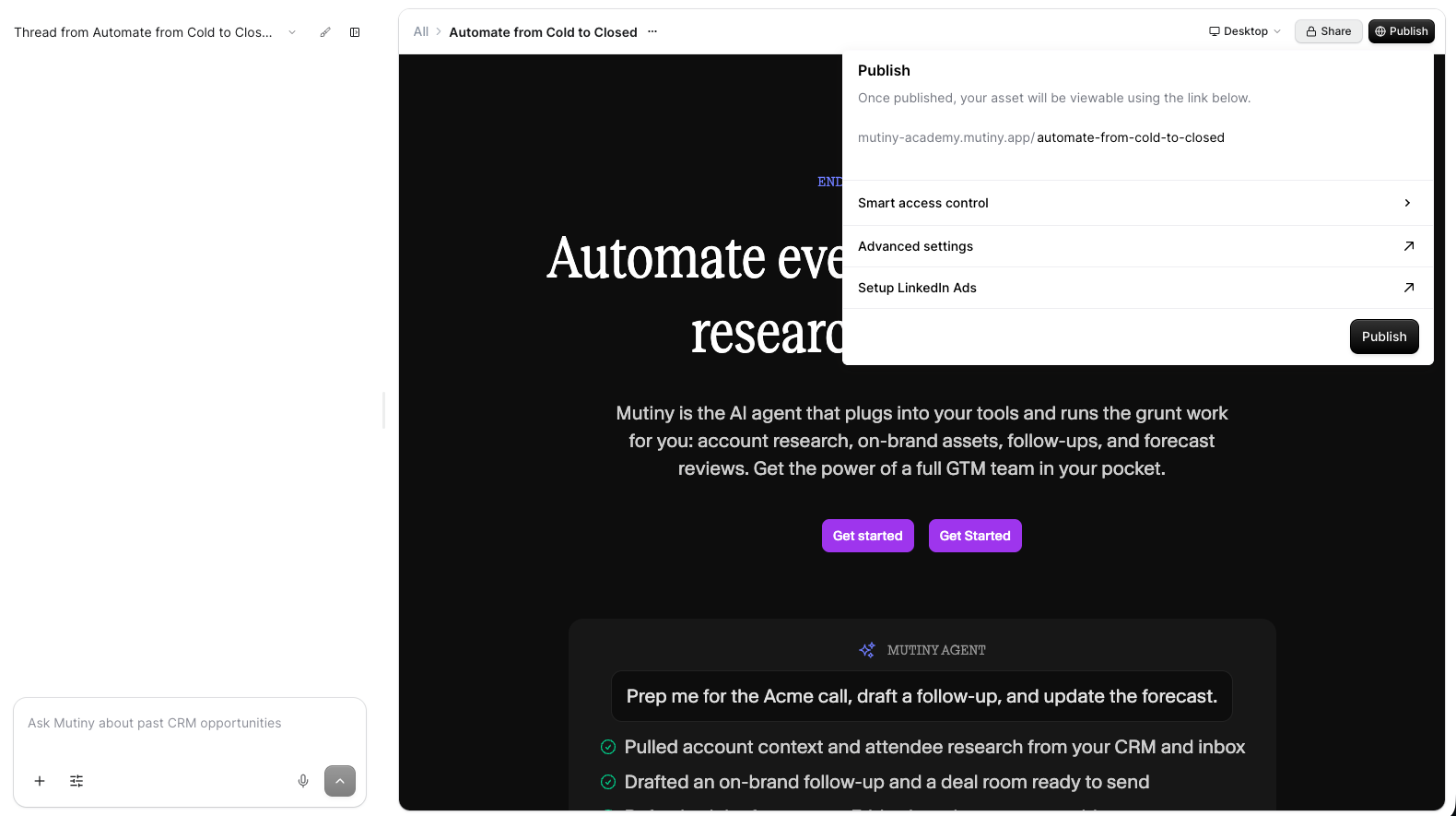Open Advanced settings in the Publish panel
1456x816 pixels.
coord(1137,246)
